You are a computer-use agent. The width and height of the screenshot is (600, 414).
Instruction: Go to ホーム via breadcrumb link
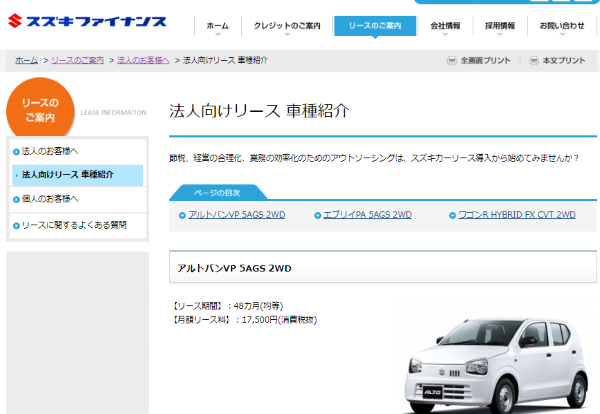tap(26, 61)
